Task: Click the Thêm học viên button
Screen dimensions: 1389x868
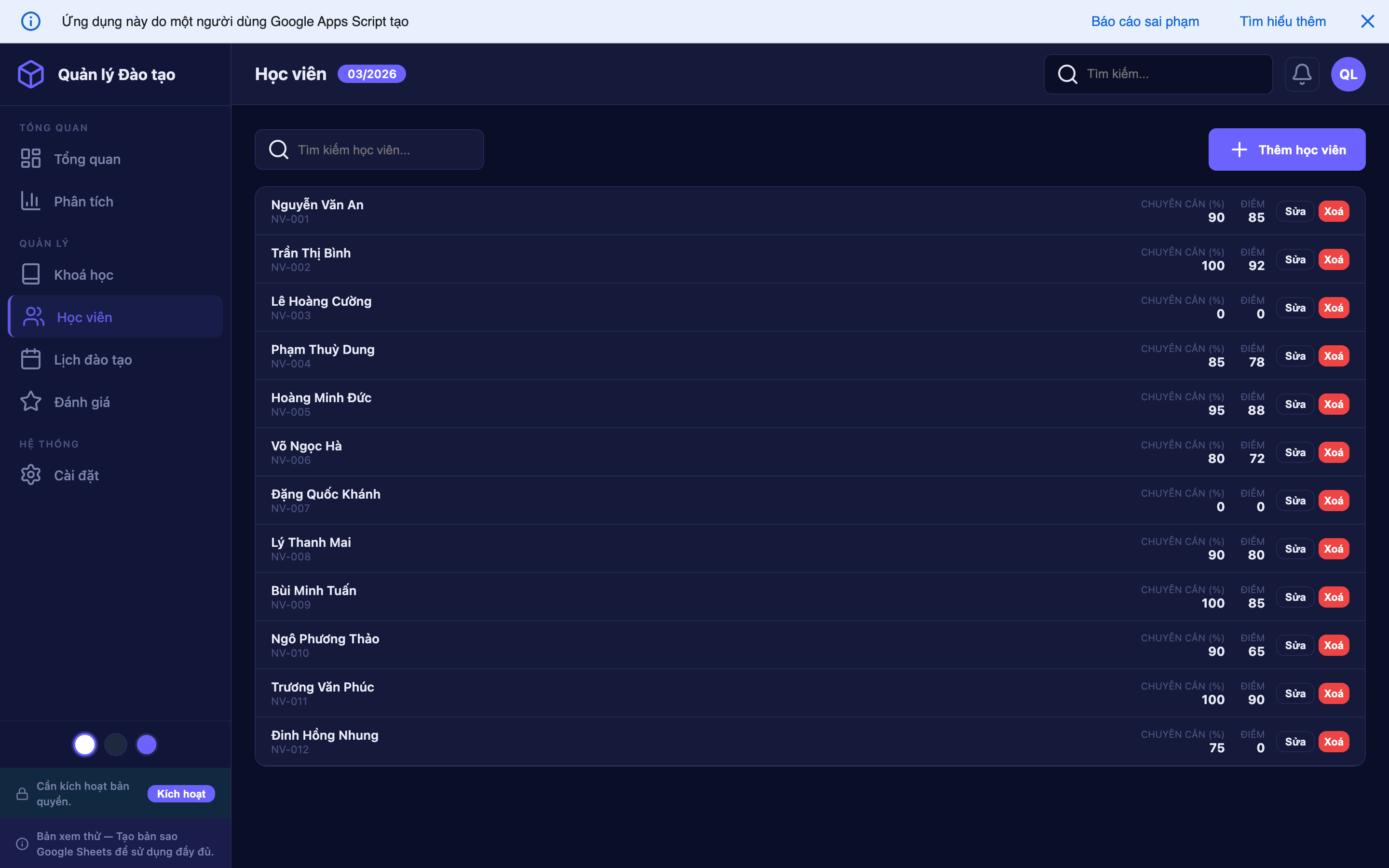Action: [x=1286, y=150]
